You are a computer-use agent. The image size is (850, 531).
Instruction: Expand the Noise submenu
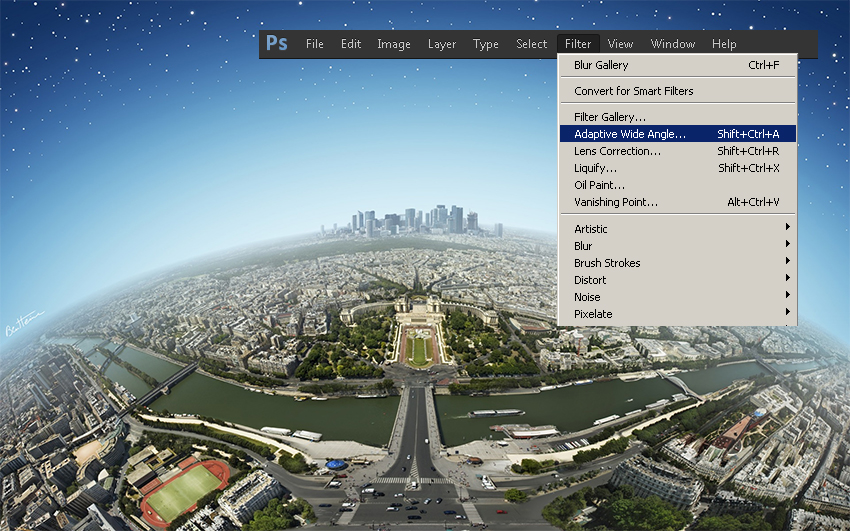tap(678, 297)
